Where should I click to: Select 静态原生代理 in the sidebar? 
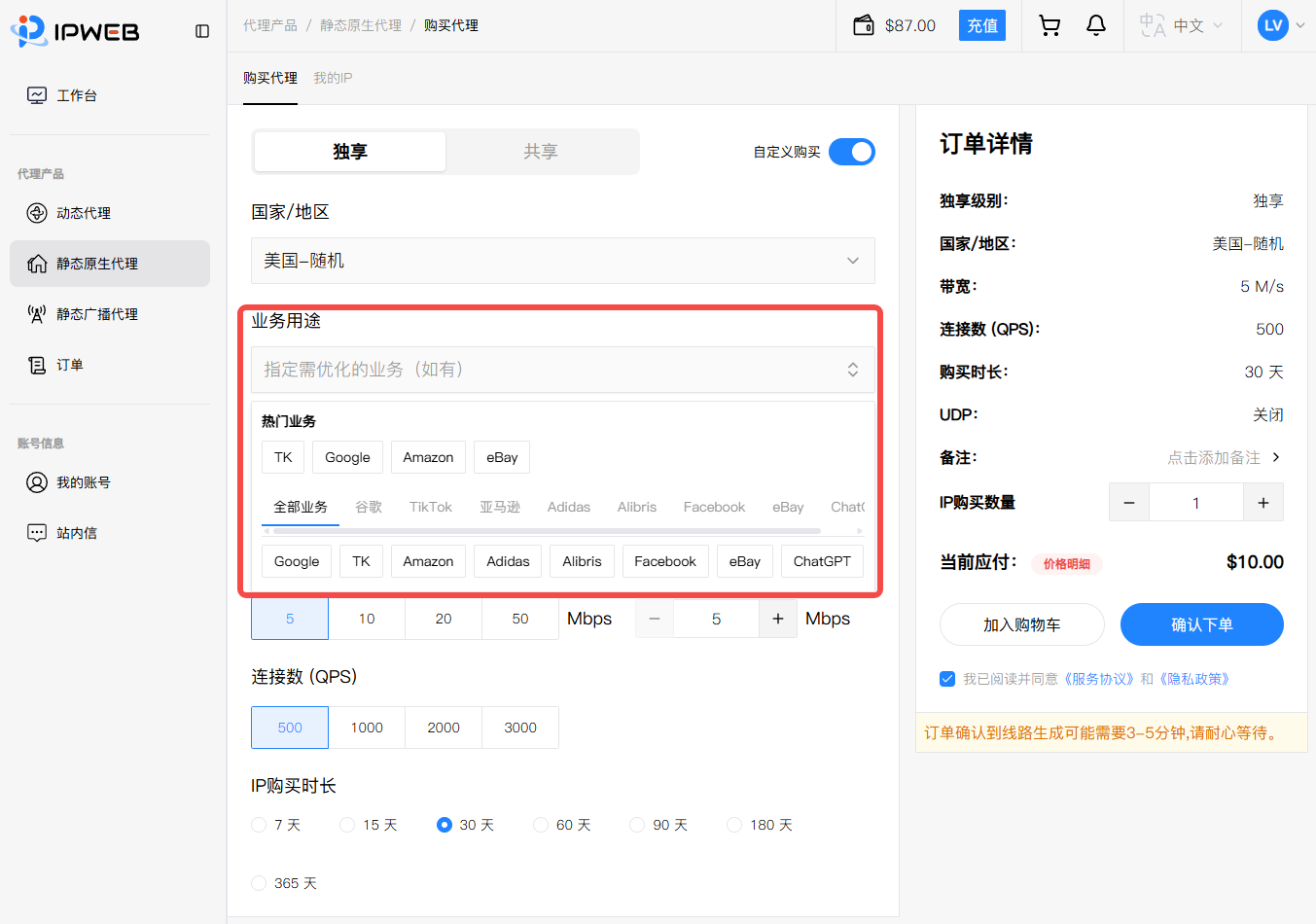(x=110, y=264)
